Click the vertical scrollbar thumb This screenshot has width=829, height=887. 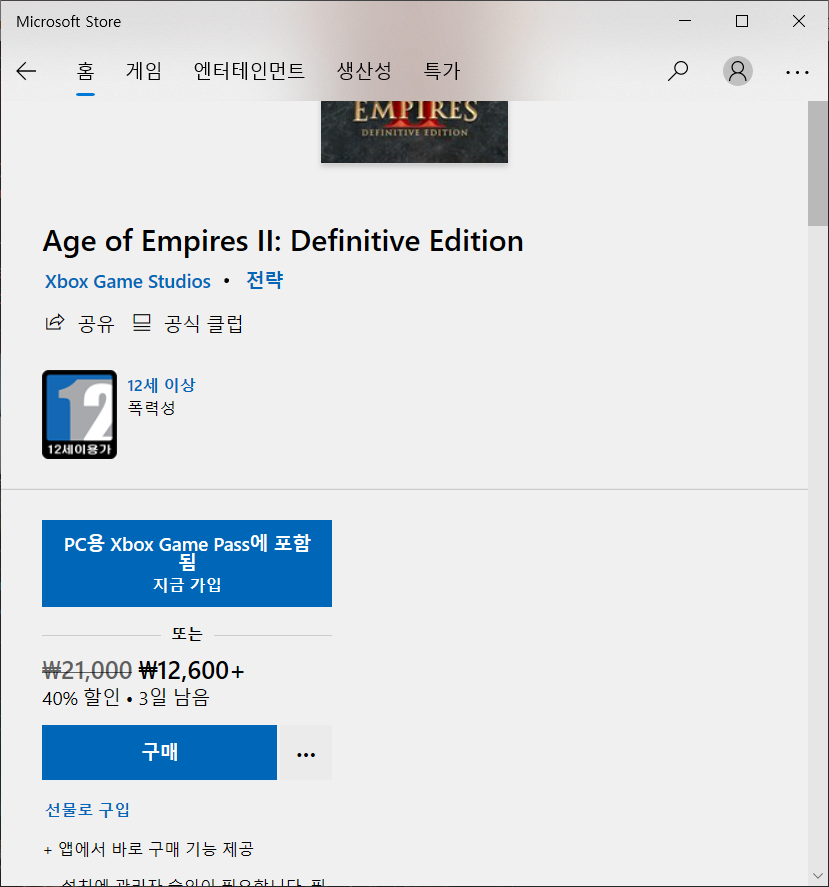coord(818,164)
